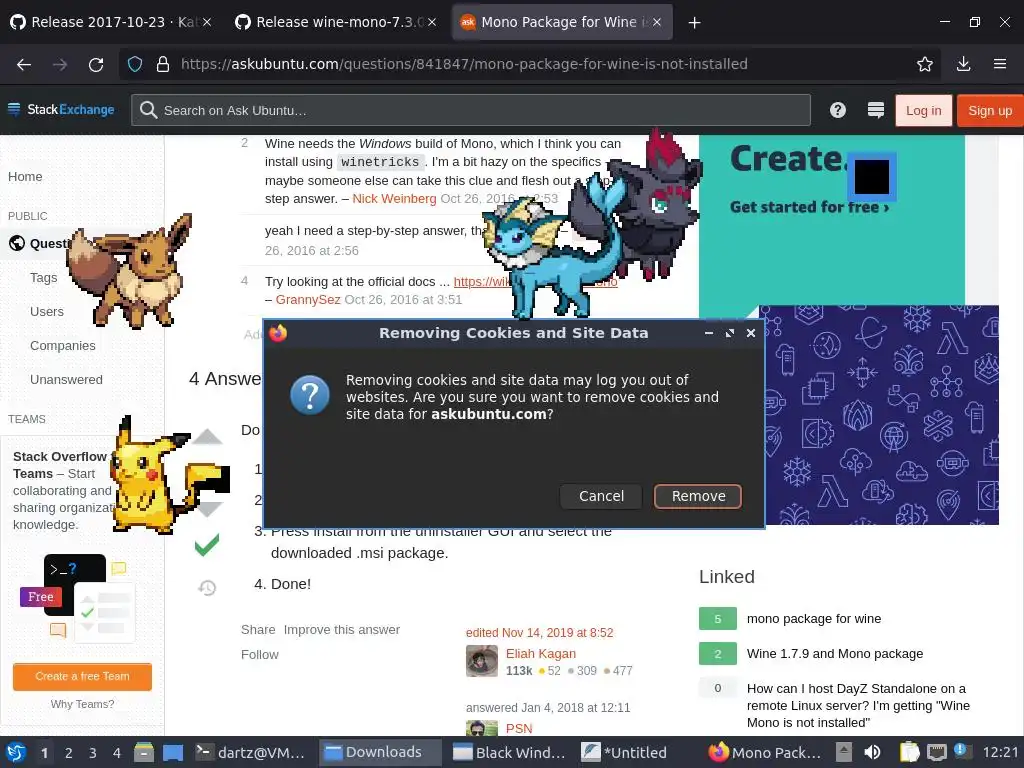
Task: Click the Create a free Team button
Action: pyautogui.click(x=82, y=677)
